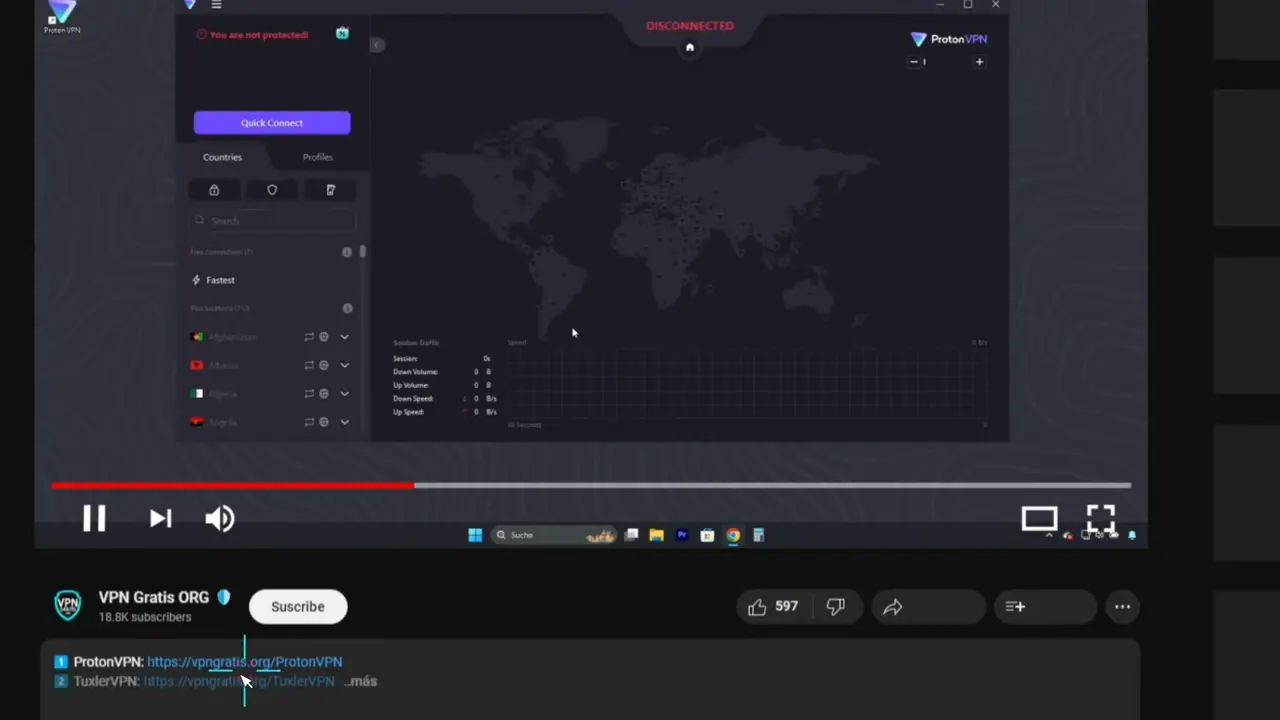Screen dimensions: 1280x720
Task: Click the country list scrollbar
Action: pyautogui.click(x=362, y=251)
